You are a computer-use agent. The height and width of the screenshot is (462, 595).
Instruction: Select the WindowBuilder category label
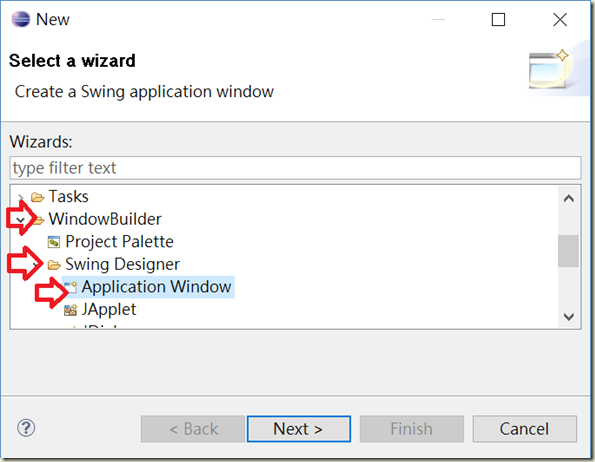(105, 219)
